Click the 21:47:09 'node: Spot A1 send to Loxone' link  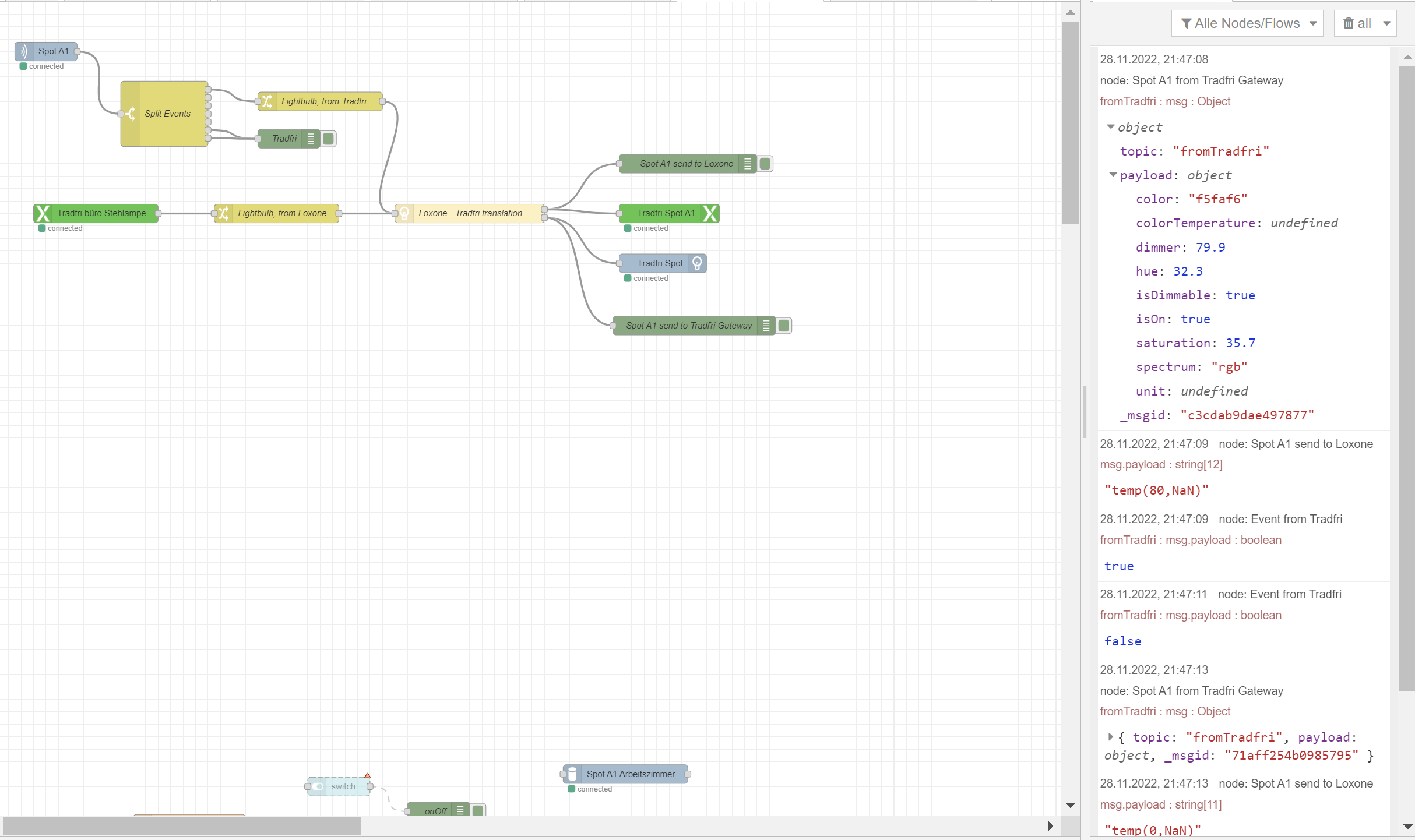[1296, 444]
